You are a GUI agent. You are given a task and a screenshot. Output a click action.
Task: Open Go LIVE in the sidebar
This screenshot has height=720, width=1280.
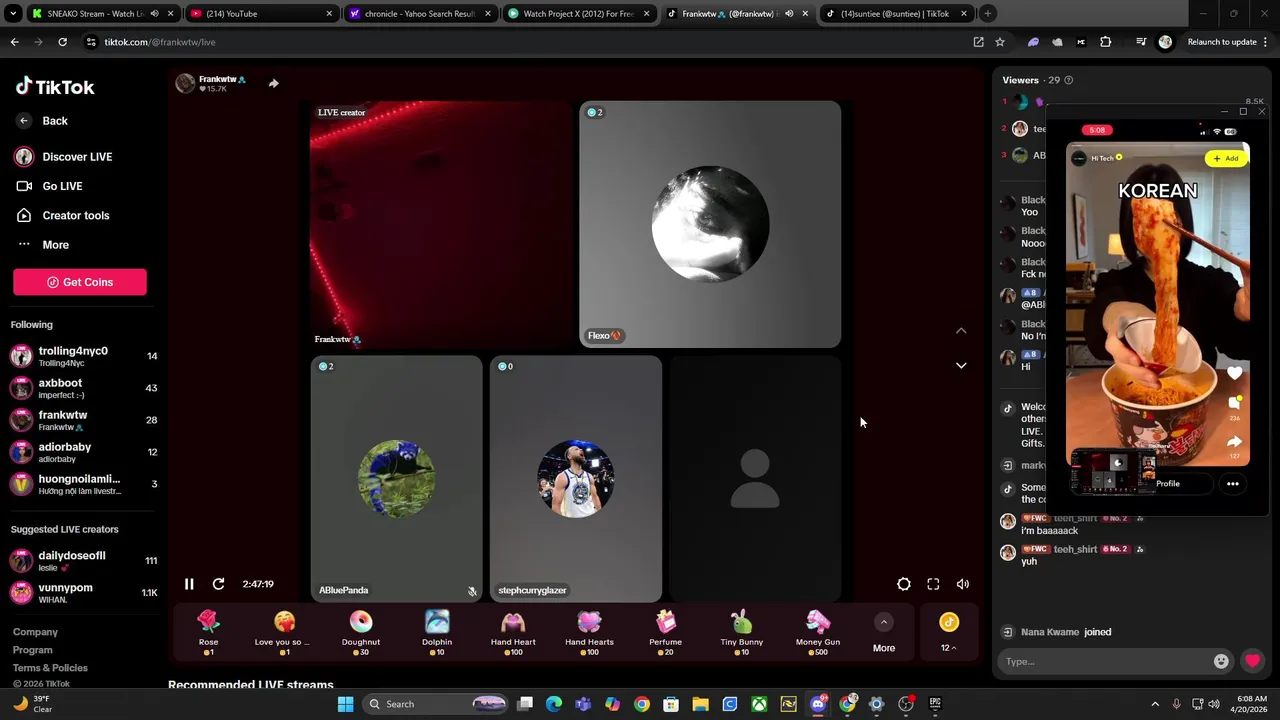click(50, 186)
